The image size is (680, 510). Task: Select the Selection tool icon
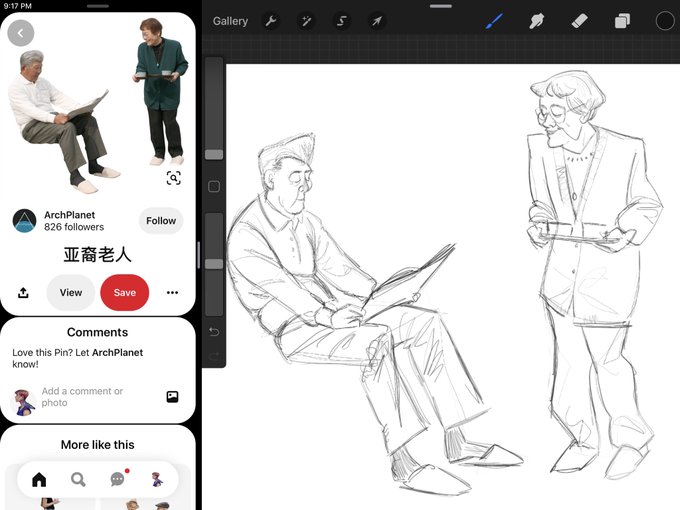coord(342,21)
